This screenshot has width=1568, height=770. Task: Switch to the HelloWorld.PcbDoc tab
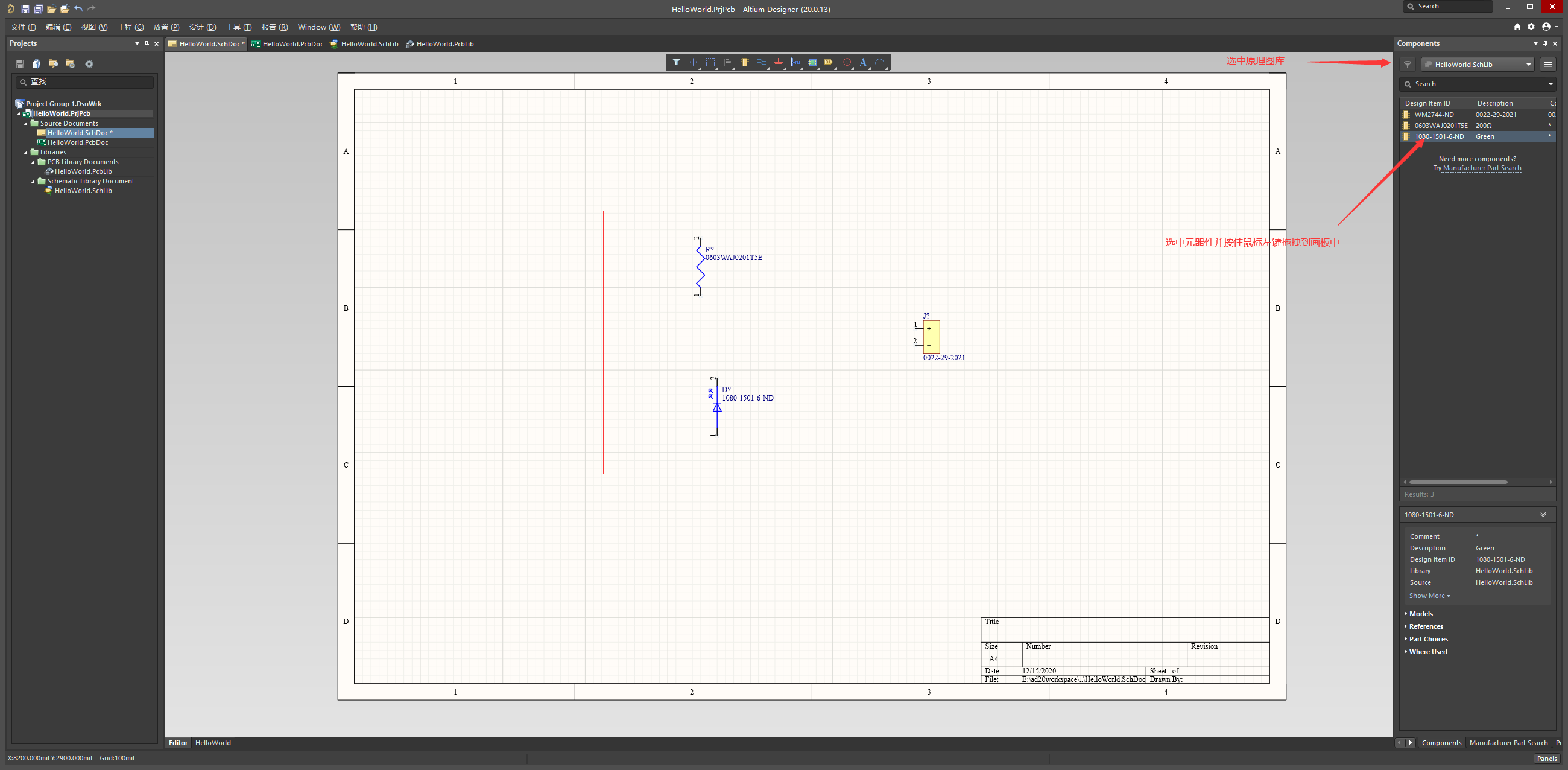tap(287, 44)
